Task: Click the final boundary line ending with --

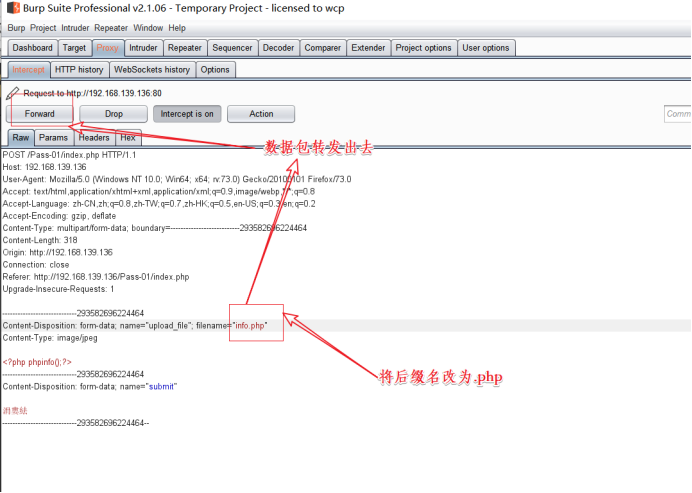Action: click(x=75, y=423)
